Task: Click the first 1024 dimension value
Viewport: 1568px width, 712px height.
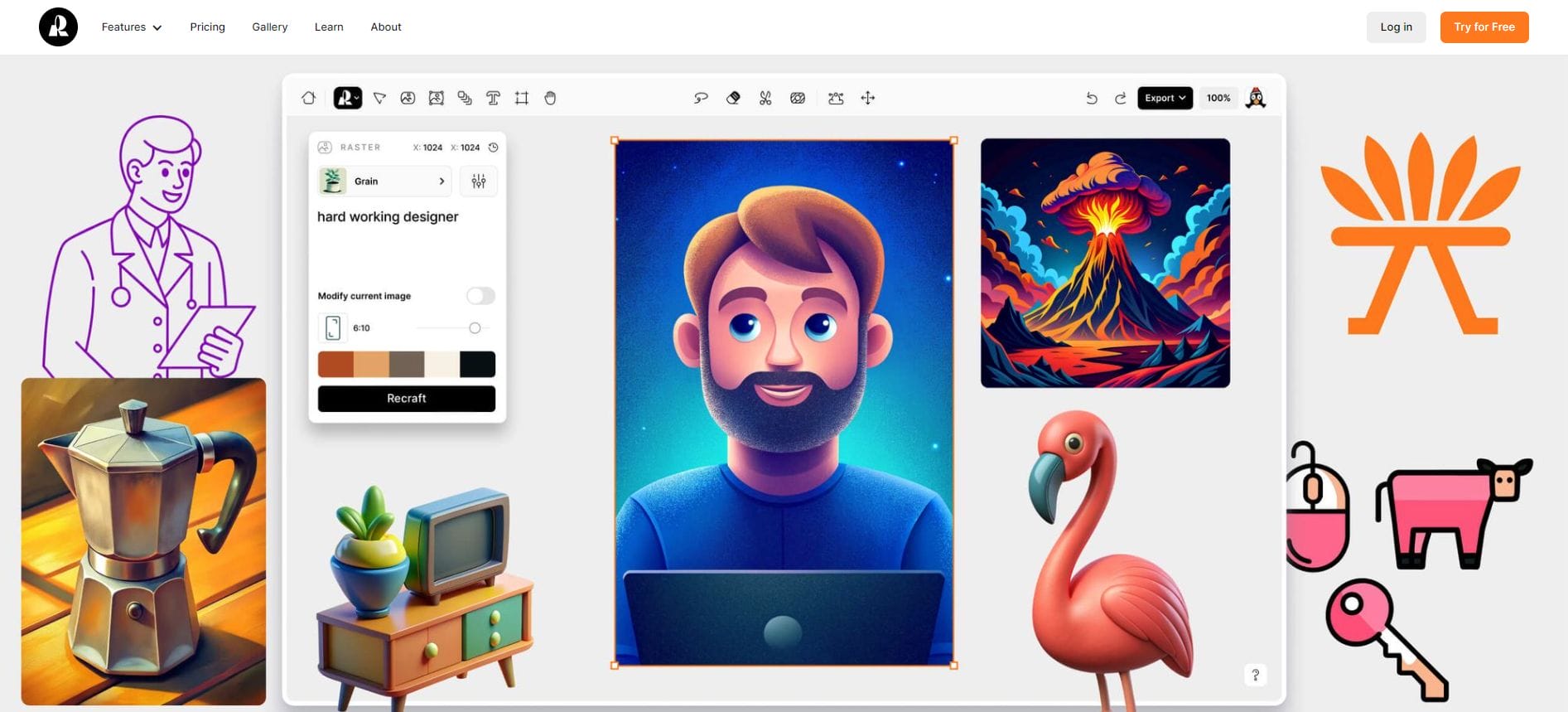Action: [x=432, y=148]
